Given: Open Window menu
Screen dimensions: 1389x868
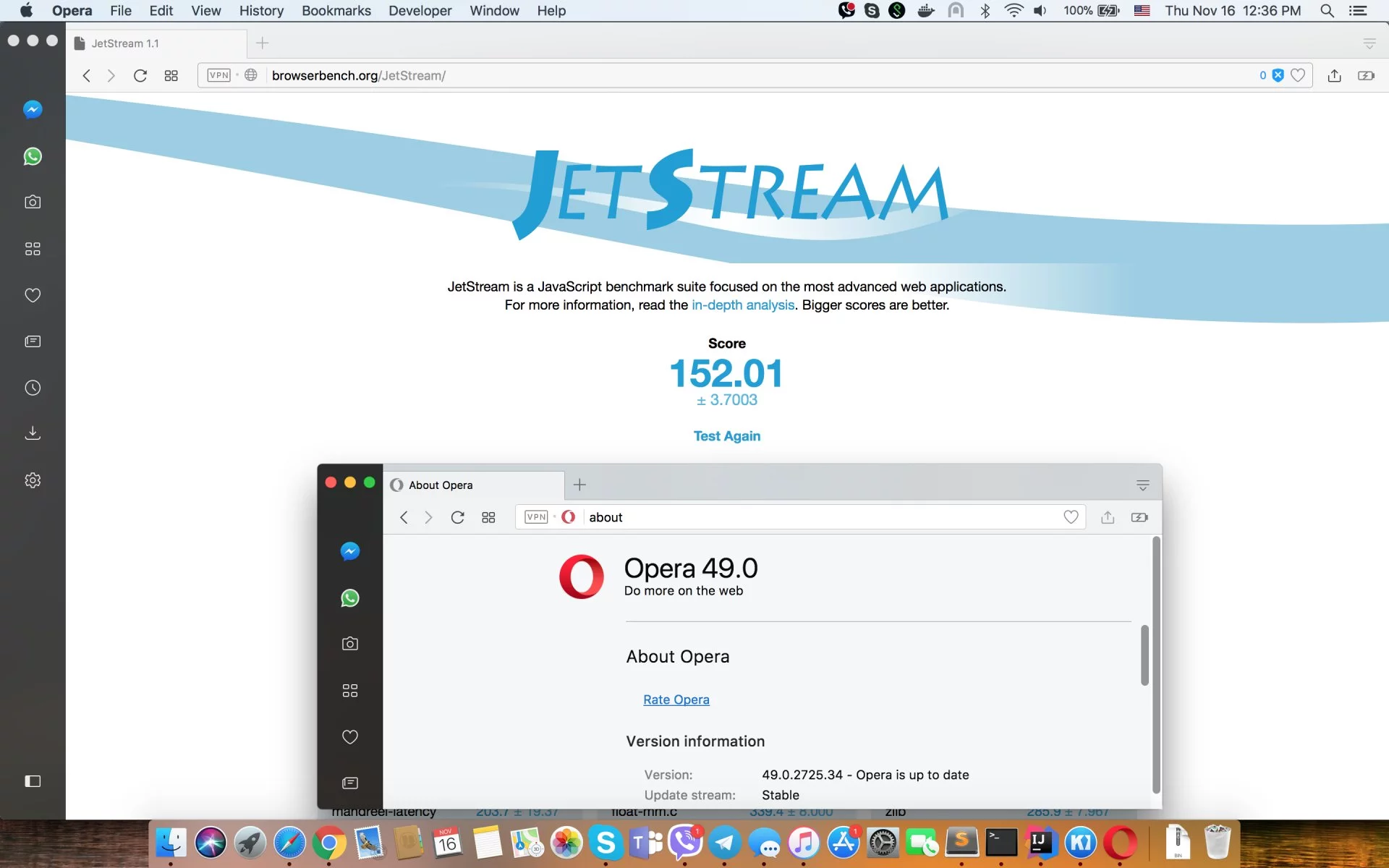Looking at the screenshot, I should coord(495,11).
